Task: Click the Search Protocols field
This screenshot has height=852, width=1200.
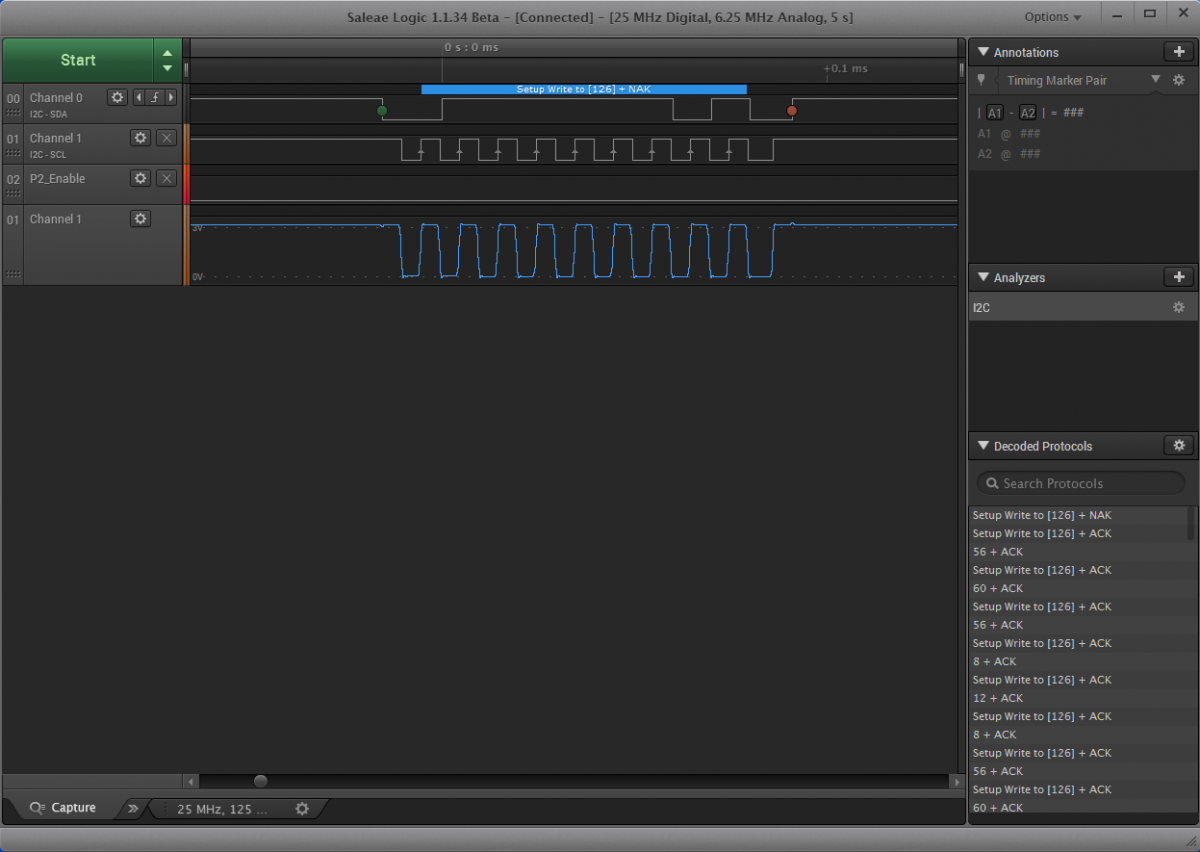Action: tap(1081, 483)
